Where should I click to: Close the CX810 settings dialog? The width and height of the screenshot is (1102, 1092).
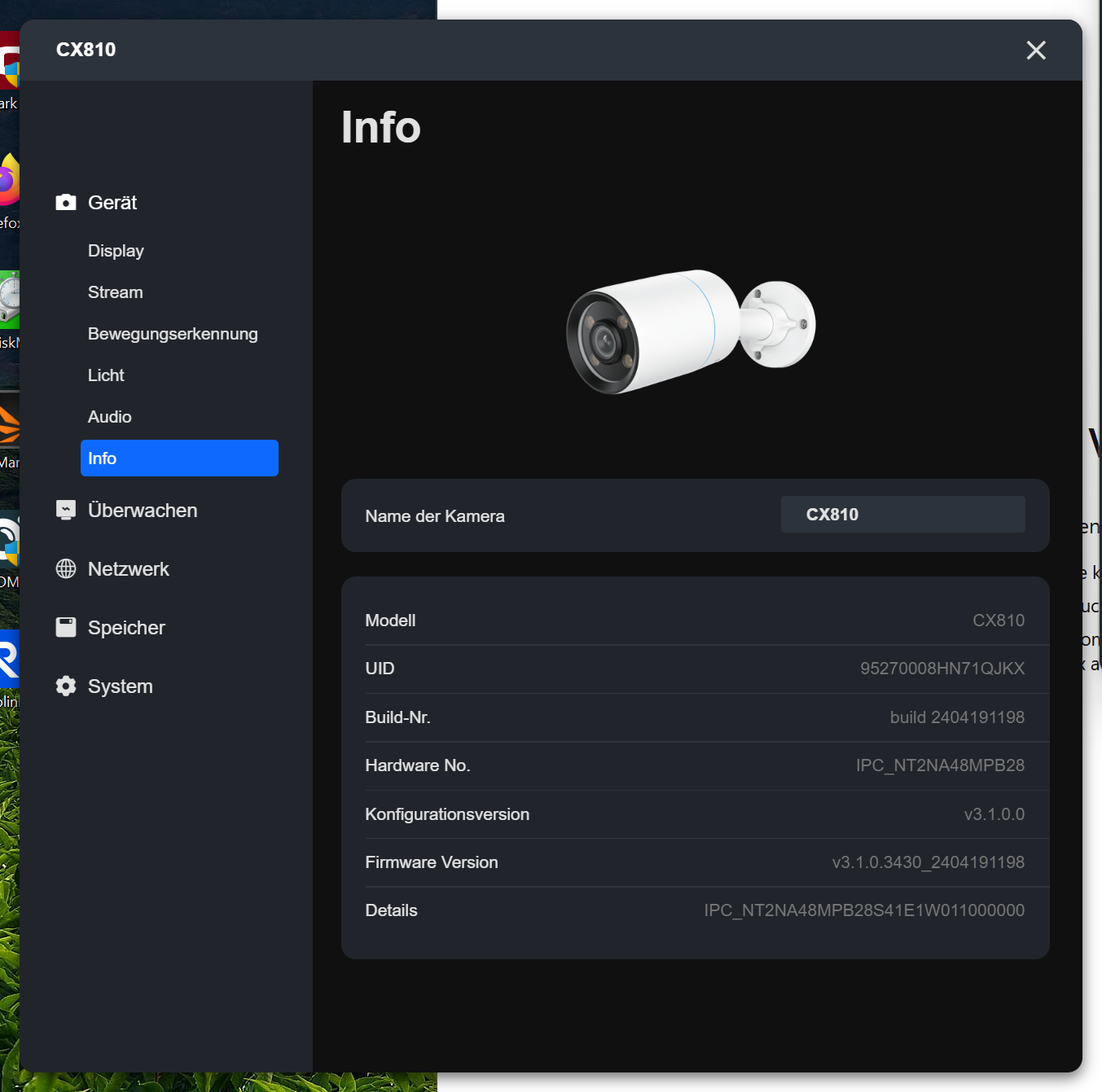[1035, 50]
